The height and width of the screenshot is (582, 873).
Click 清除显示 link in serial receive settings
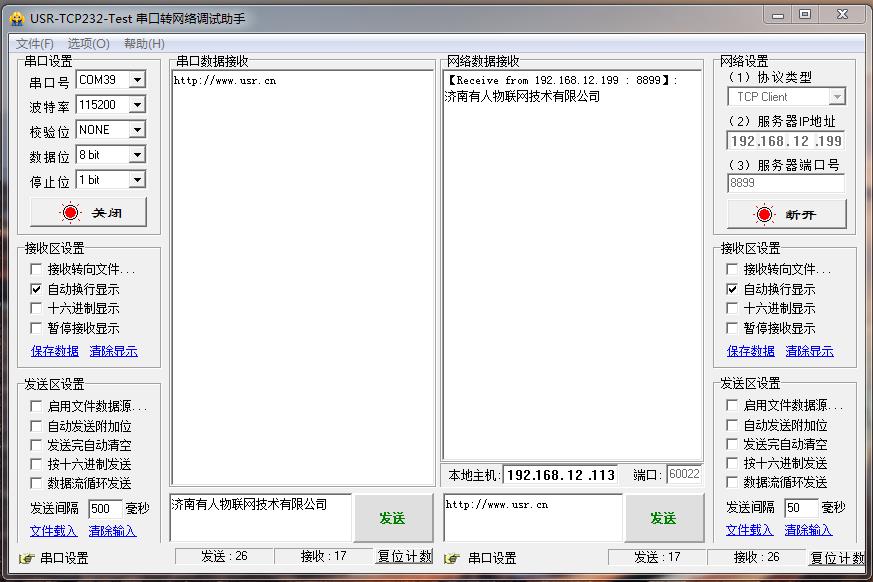113,351
